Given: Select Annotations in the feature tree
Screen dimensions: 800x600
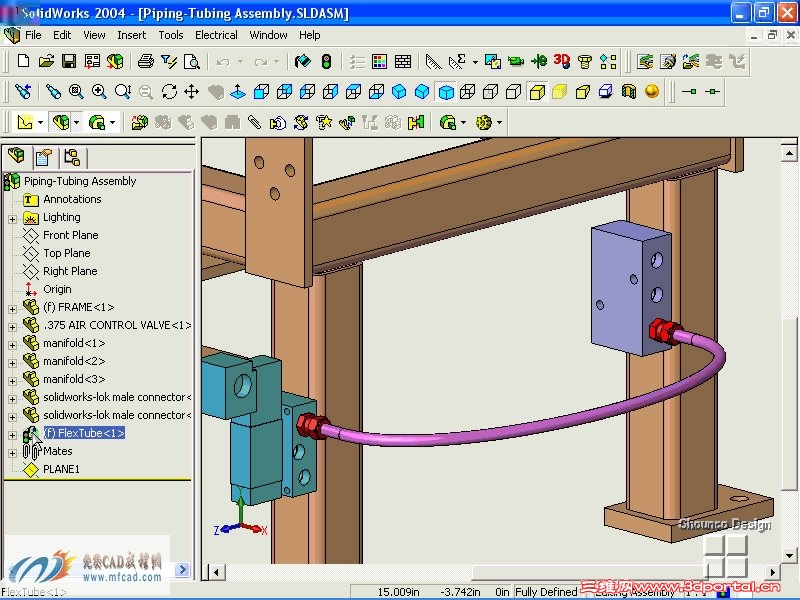Looking at the screenshot, I should (x=72, y=199).
